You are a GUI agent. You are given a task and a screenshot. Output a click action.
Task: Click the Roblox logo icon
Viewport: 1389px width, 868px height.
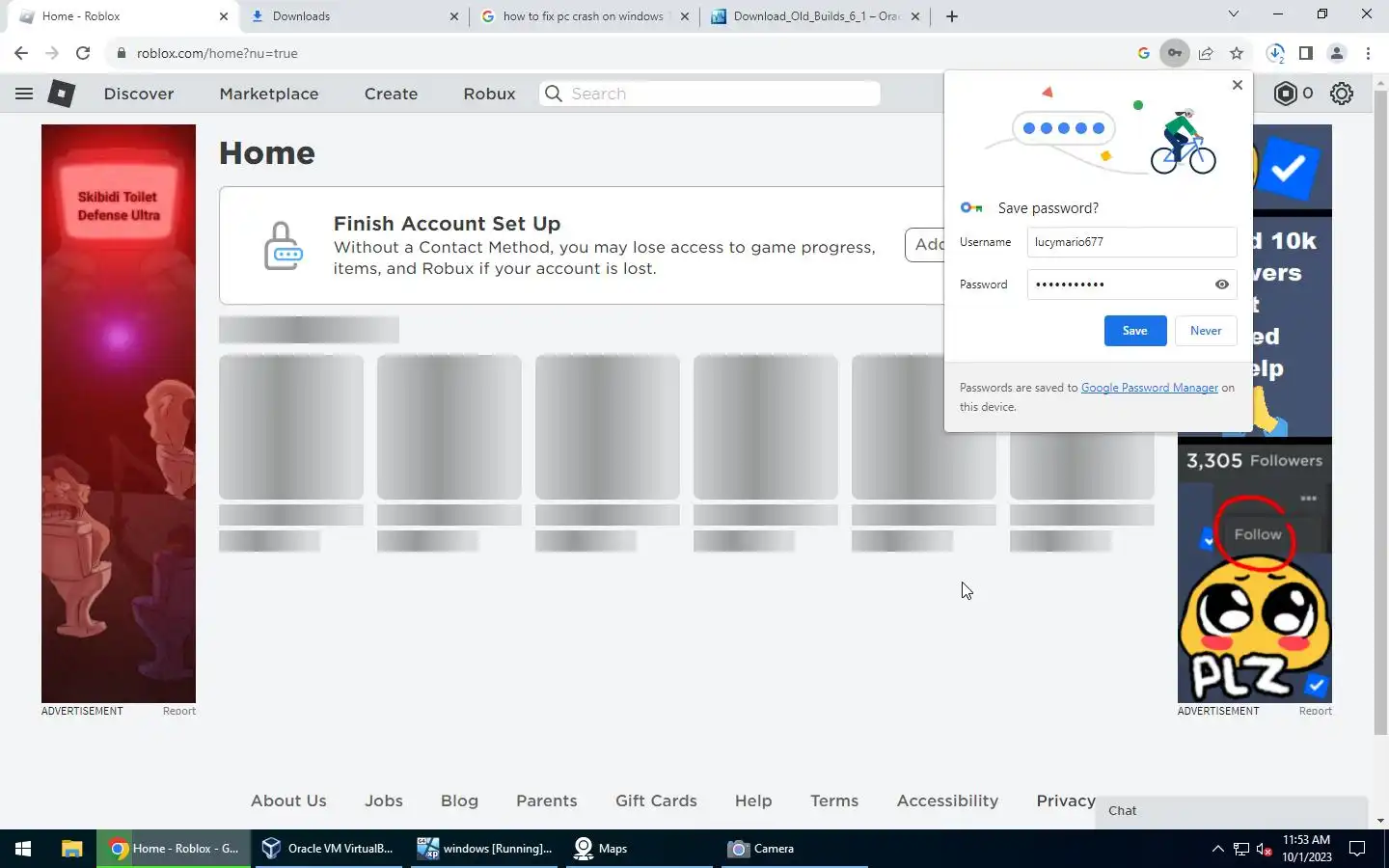coord(62,94)
